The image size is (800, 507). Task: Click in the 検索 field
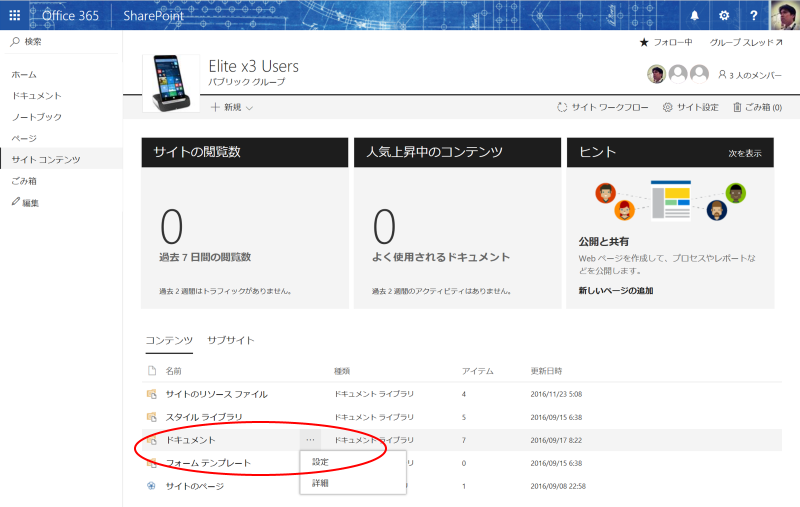tap(61, 41)
